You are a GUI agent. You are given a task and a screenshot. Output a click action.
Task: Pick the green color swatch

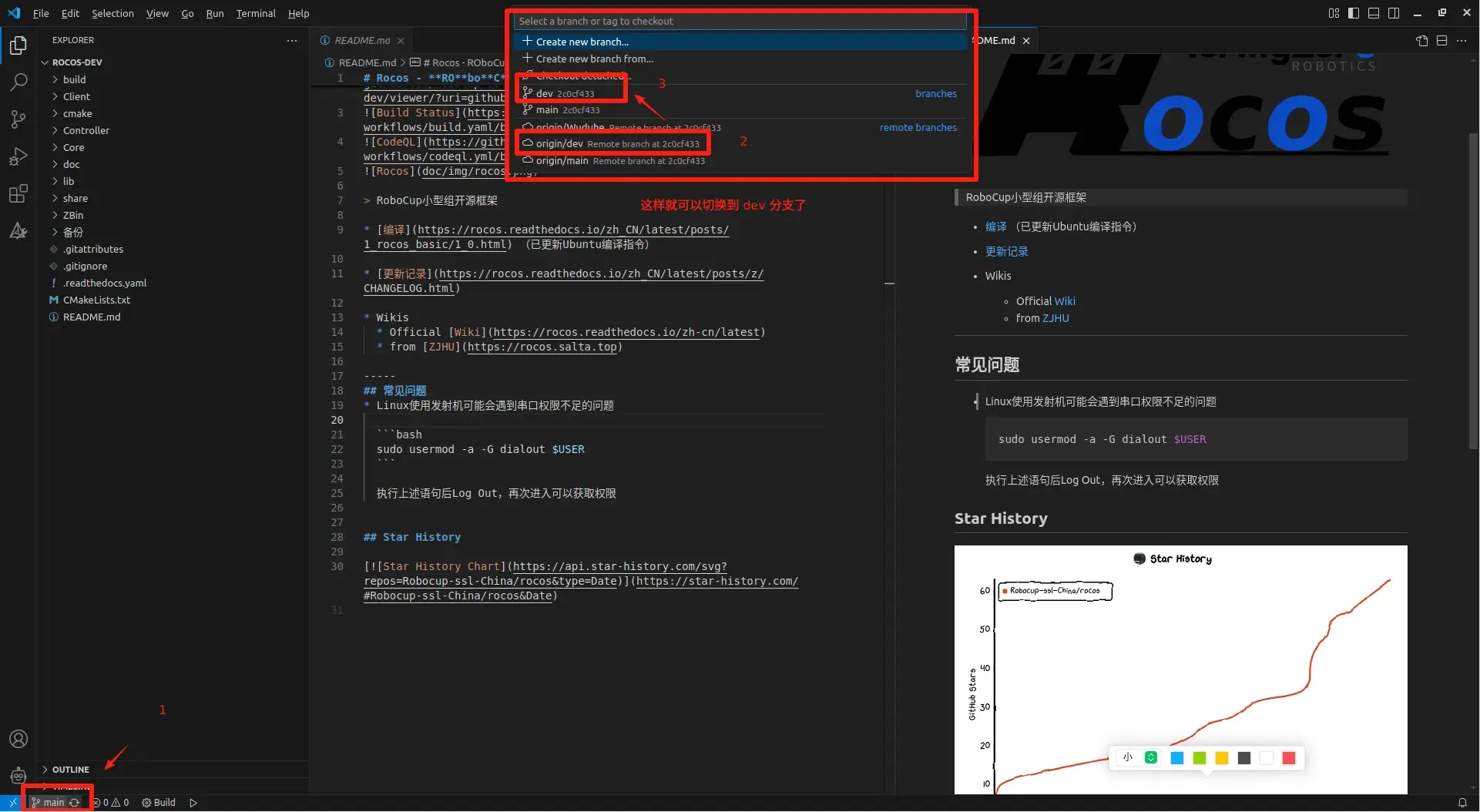tap(1199, 758)
